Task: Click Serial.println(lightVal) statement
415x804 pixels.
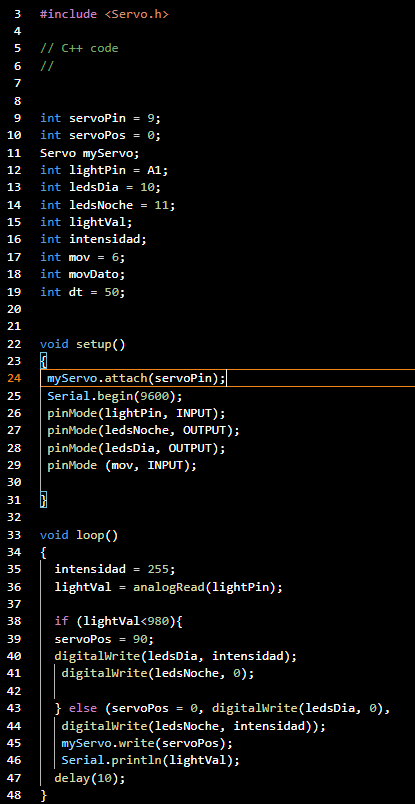Action: click(151, 760)
